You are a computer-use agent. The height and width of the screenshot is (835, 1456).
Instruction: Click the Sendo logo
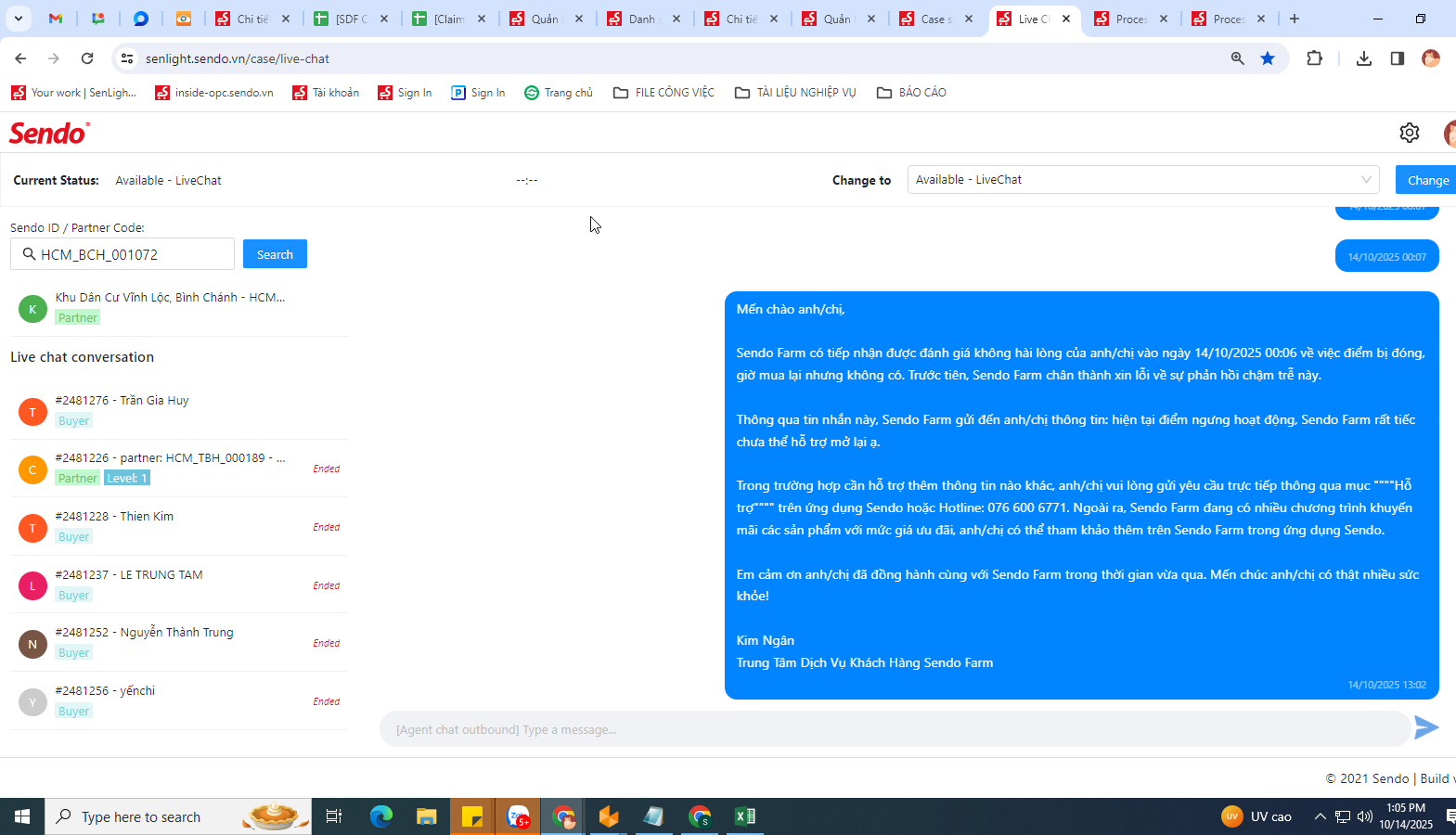pyautogui.click(x=49, y=134)
